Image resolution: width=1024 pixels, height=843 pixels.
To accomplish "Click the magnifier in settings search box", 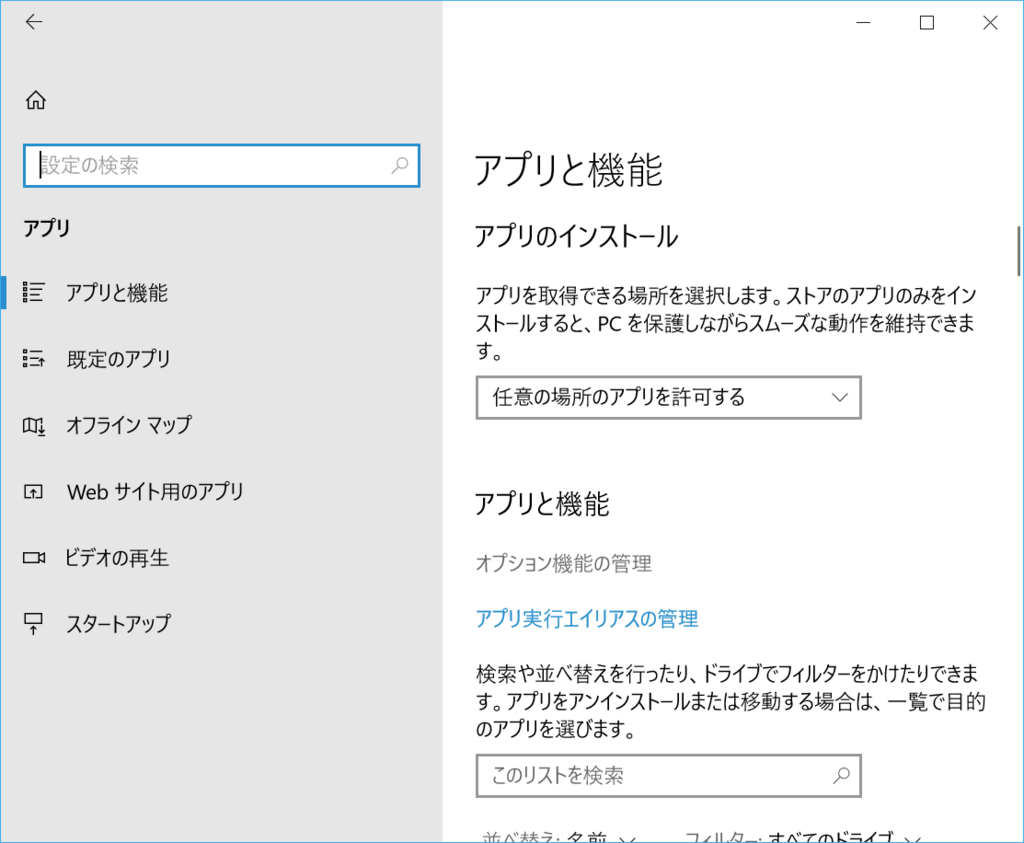I will [400, 165].
